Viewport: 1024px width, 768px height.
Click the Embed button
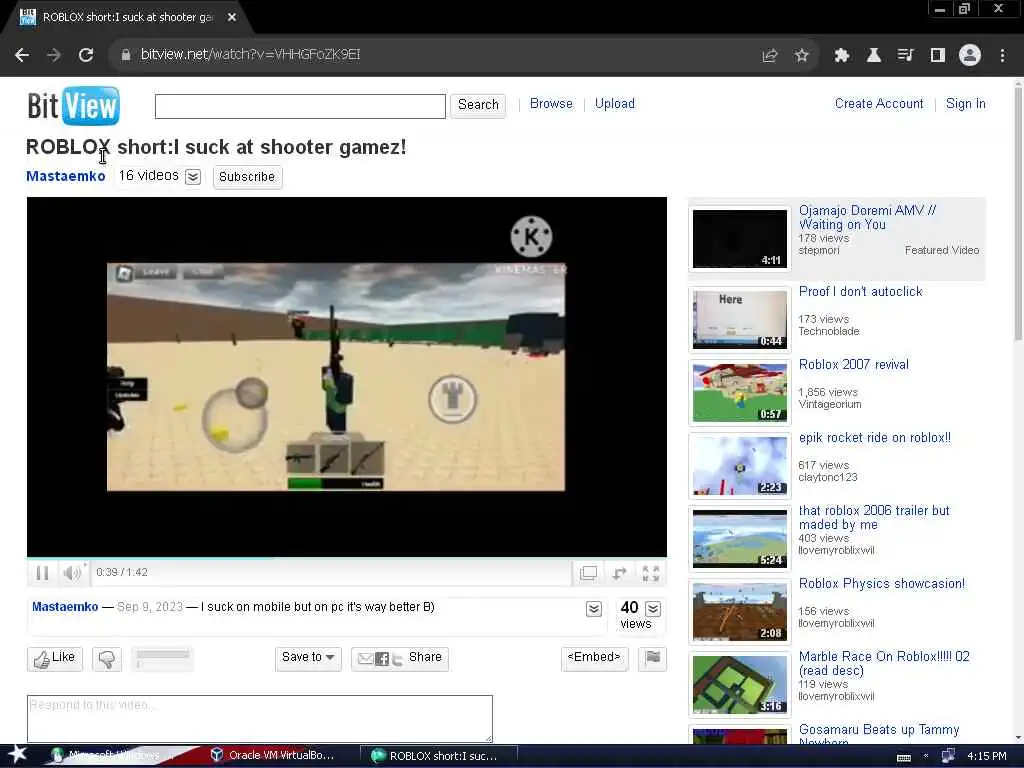click(x=594, y=658)
